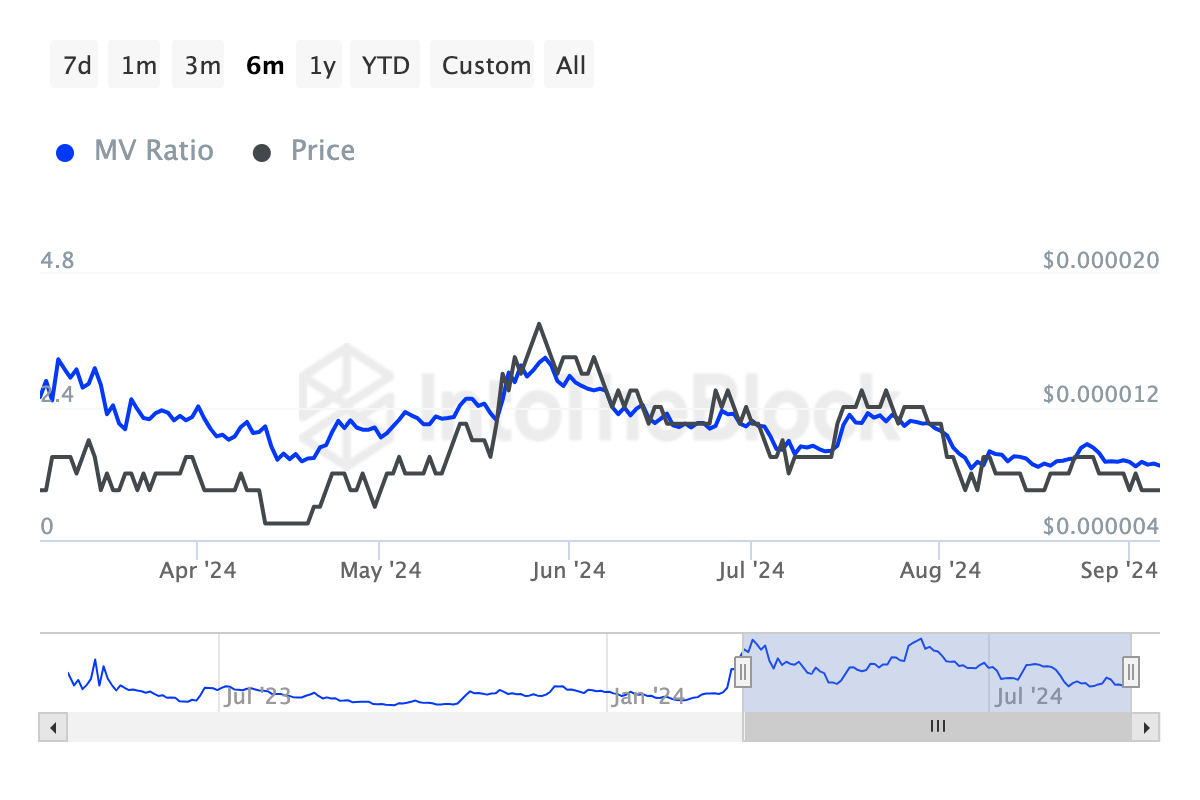
Task: Show All historical data
Action: tap(571, 65)
